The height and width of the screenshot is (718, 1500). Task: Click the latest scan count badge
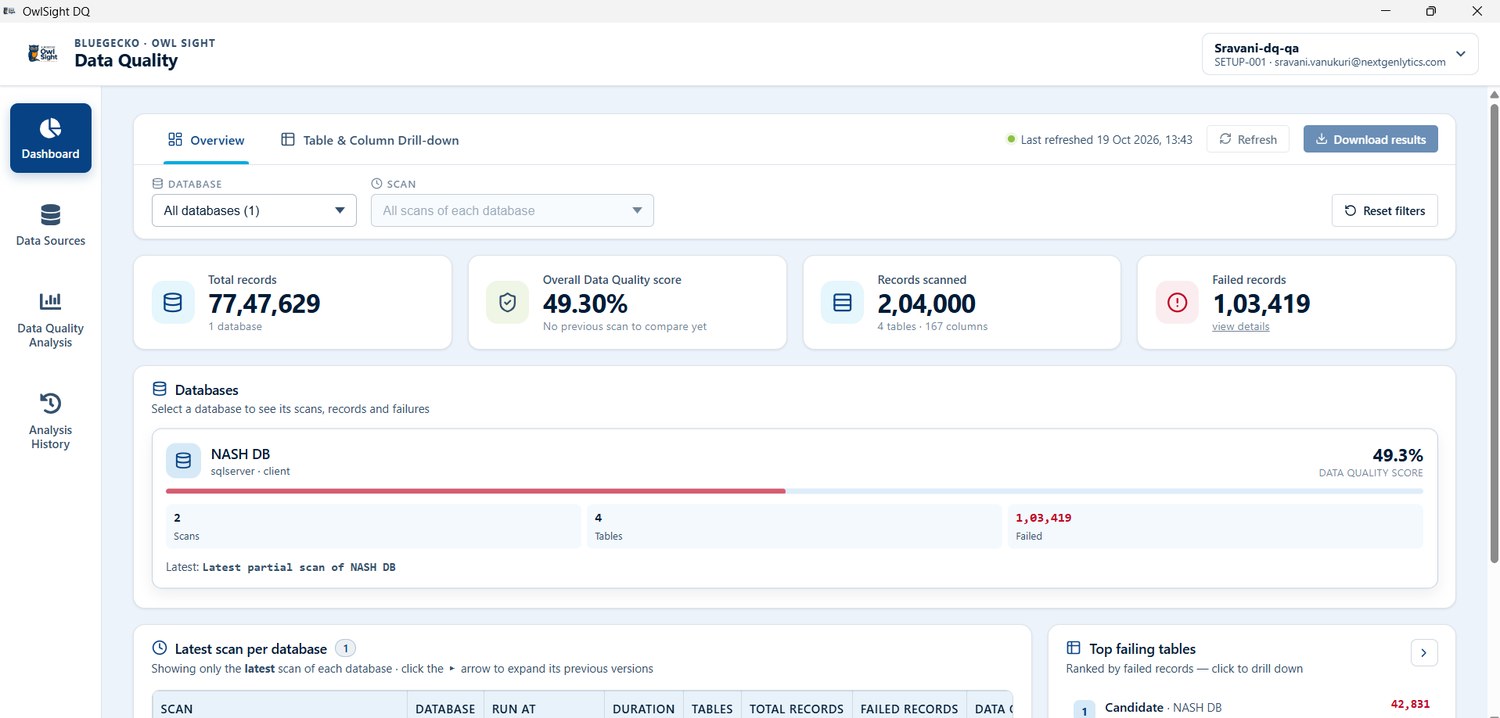tap(345, 648)
